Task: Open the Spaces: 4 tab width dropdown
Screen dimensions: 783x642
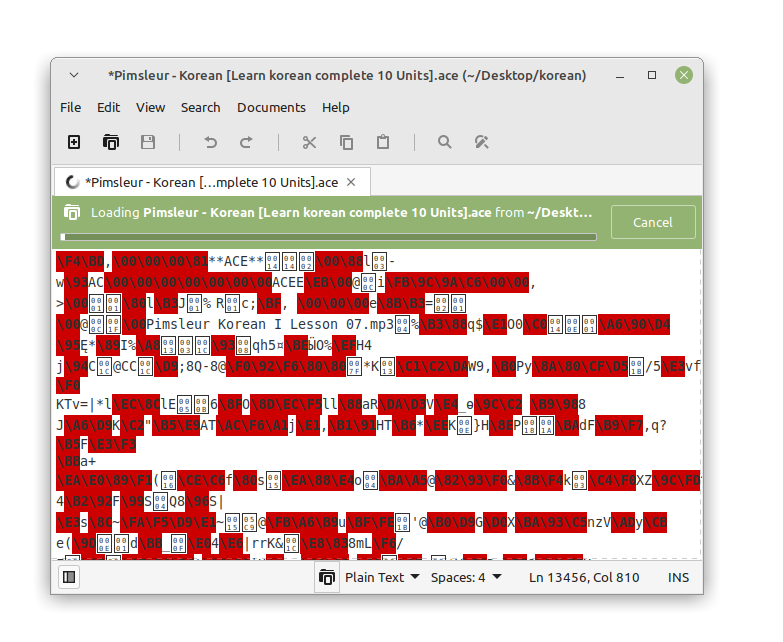Action: click(x=466, y=578)
